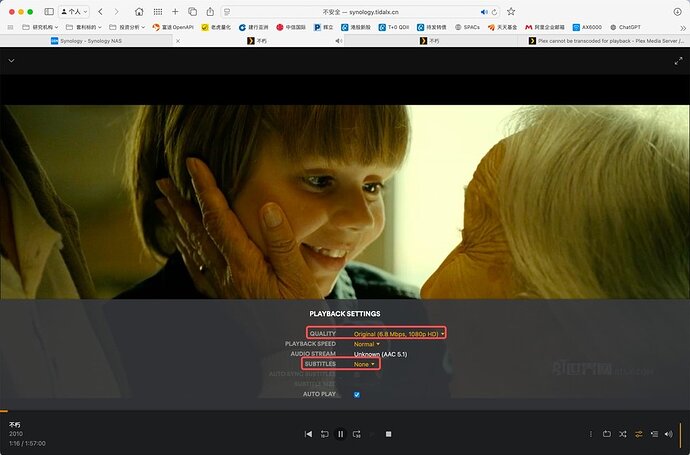Uncheck the Auto Play checkbox
The width and height of the screenshot is (690, 455).
[357, 395]
